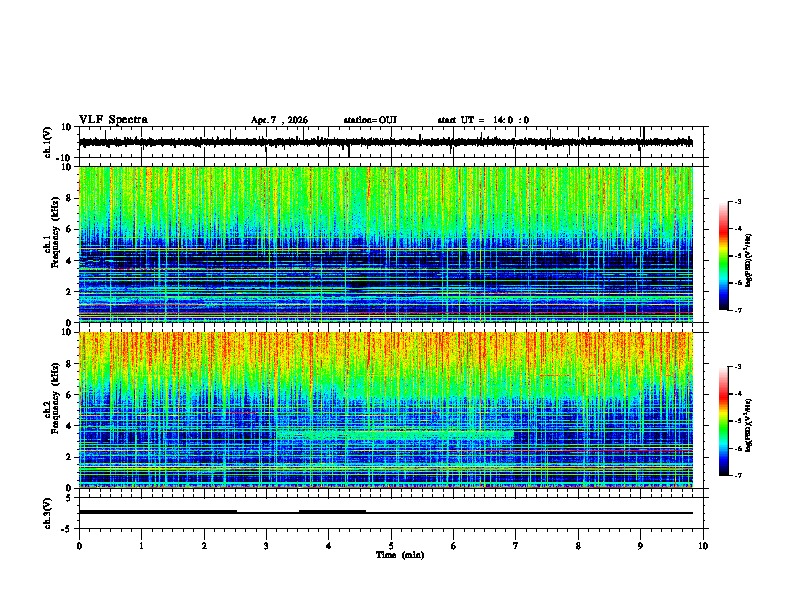This screenshot has height=612, width=792.
Task: Click time axis tick label "3"
Action: point(266,546)
